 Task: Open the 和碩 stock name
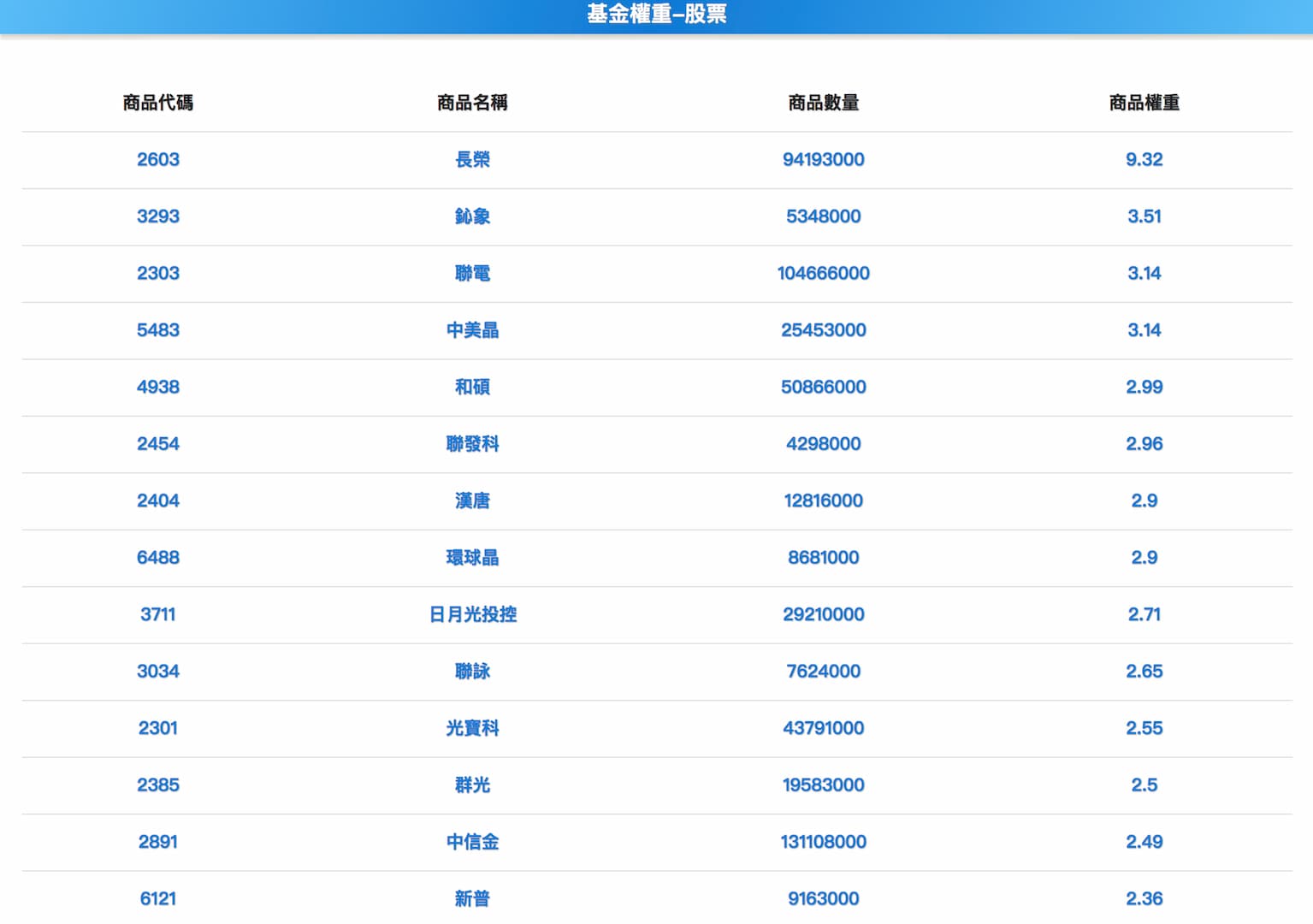coord(472,387)
